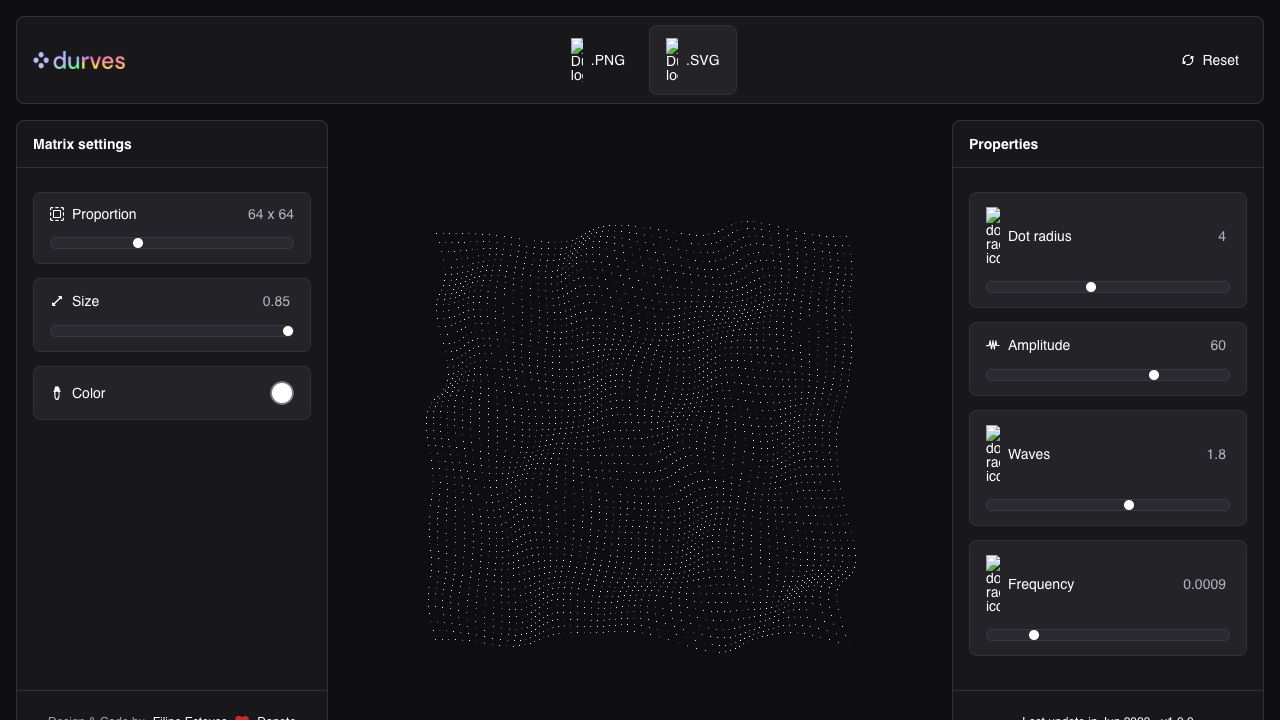The width and height of the screenshot is (1280, 720).
Task: Click the Proportion slider handle
Action: (138, 243)
